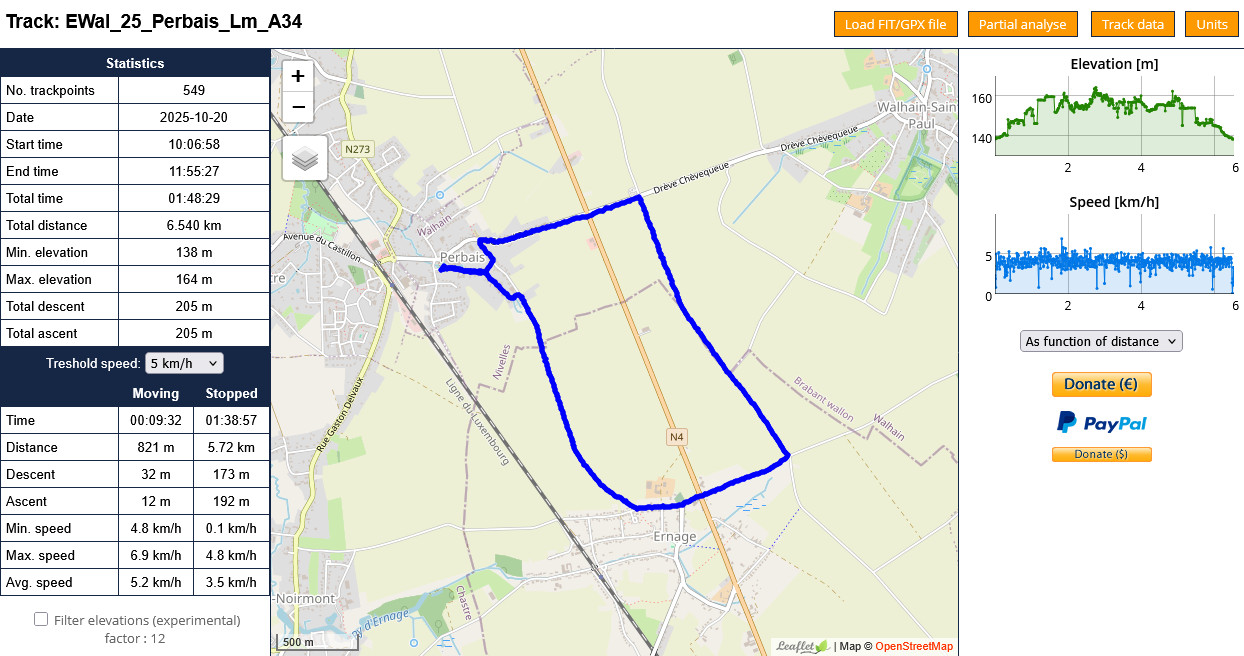Donate in euros

click(x=1101, y=384)
